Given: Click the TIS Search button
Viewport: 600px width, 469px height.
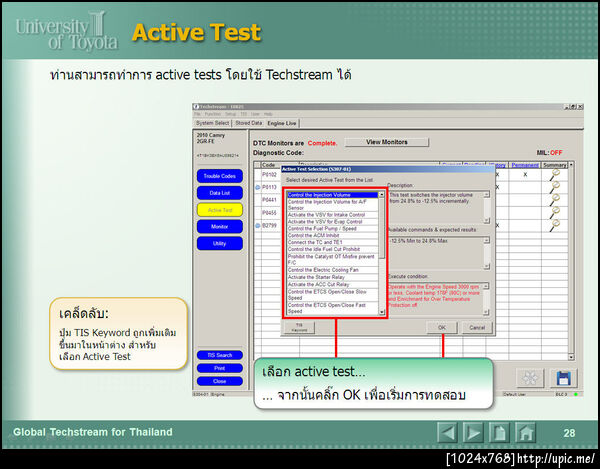Looking at the screenshot, I should click(x=220, y=355).
